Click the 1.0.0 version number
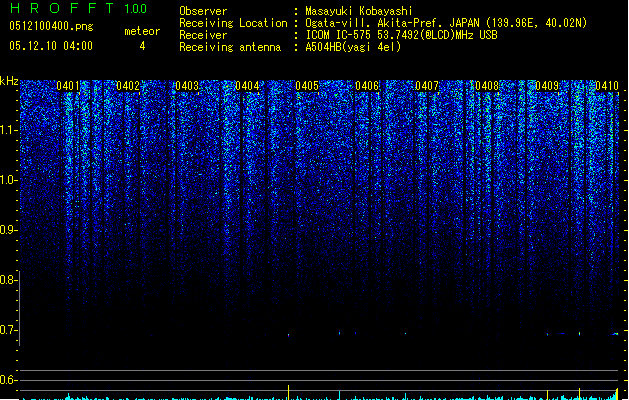 click(135, 9)
